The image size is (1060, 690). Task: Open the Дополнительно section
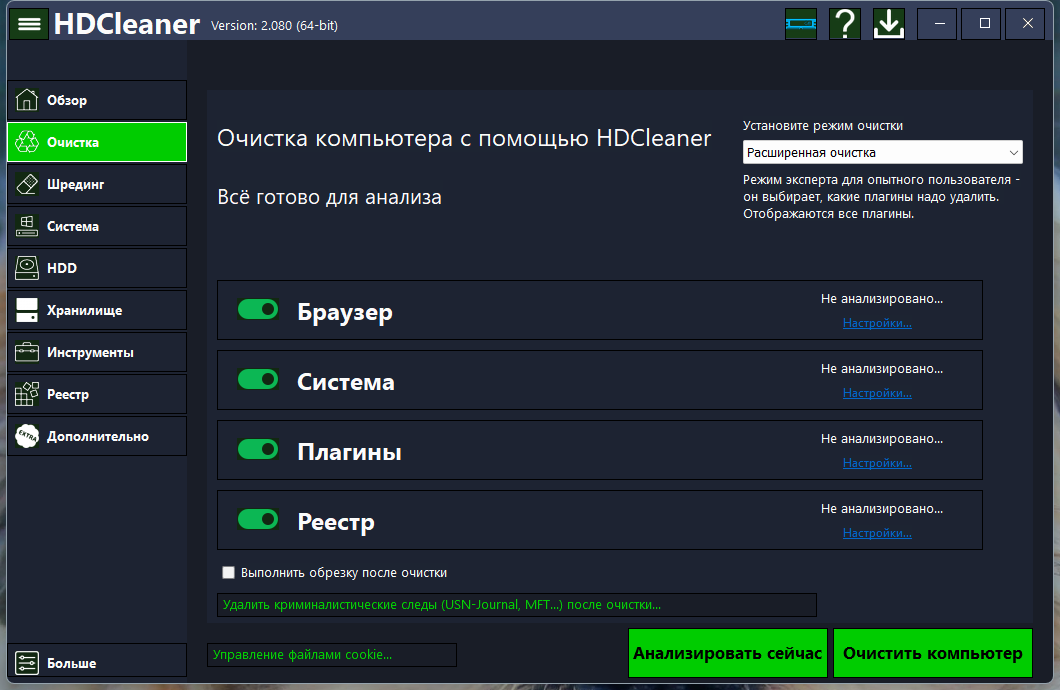pos(97,436)
